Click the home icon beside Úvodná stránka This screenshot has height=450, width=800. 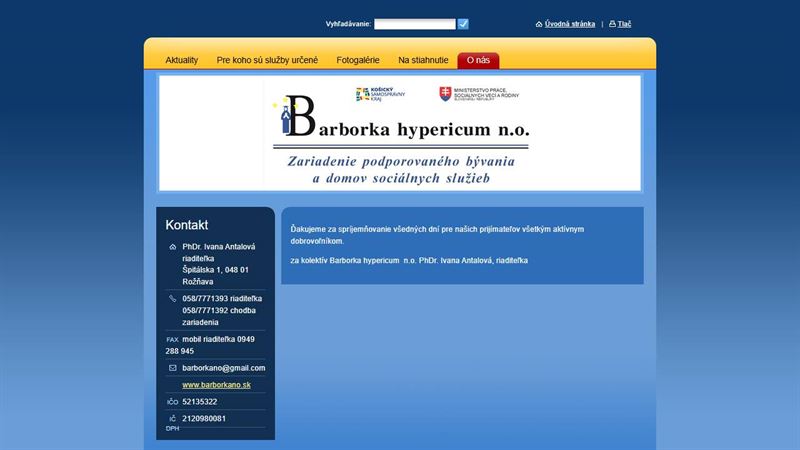click(x=539, y=24)
